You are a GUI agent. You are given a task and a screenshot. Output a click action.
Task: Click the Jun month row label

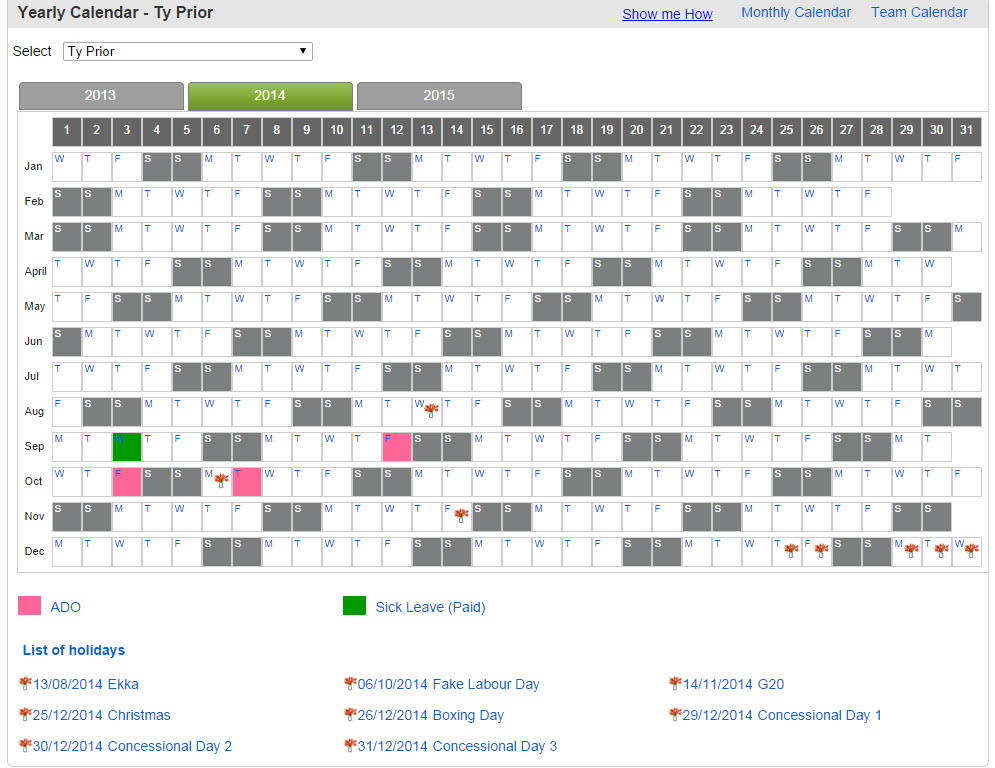pyautogui.click(x=34, y=341)
